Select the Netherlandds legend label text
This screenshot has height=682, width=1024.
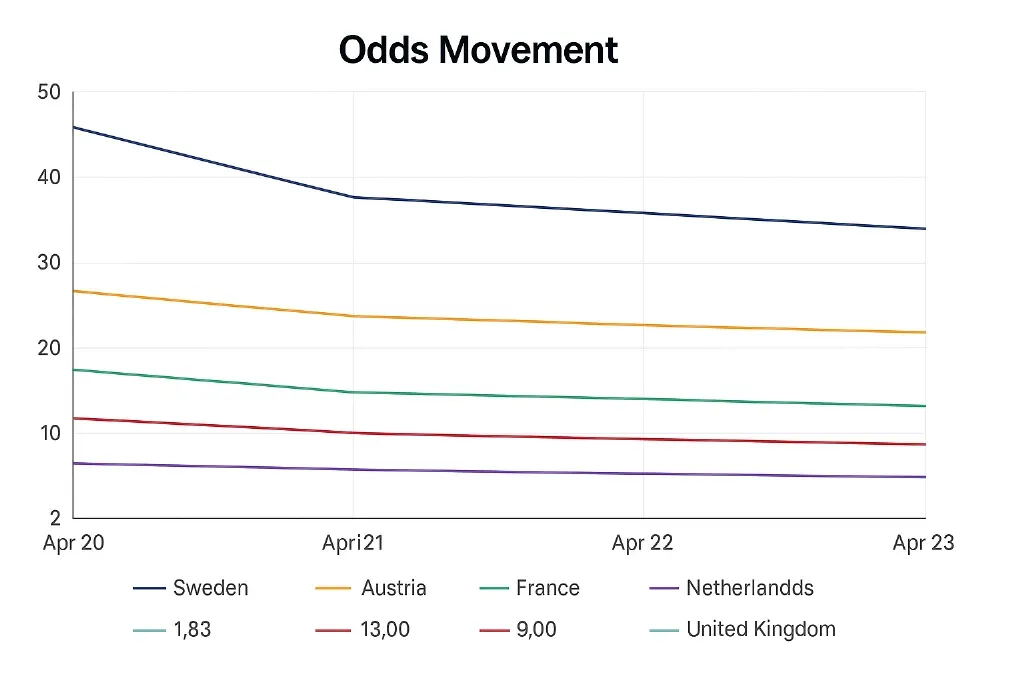tap(749, 588)
